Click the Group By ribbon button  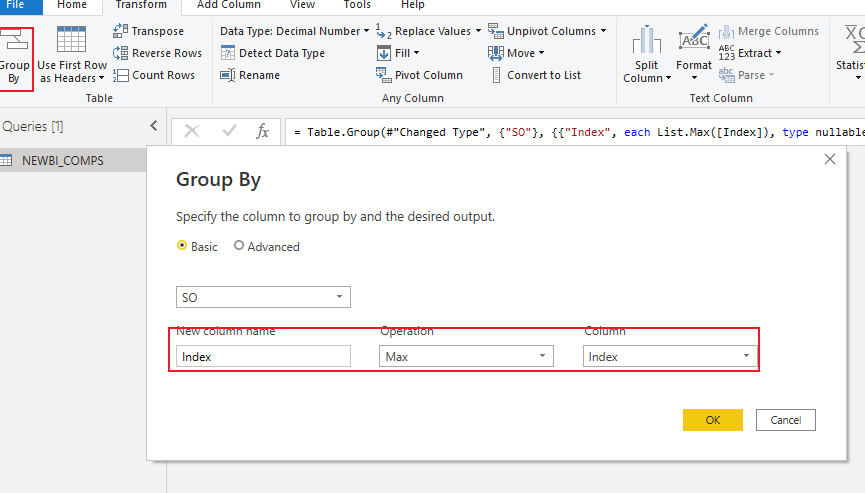[15, 59]
